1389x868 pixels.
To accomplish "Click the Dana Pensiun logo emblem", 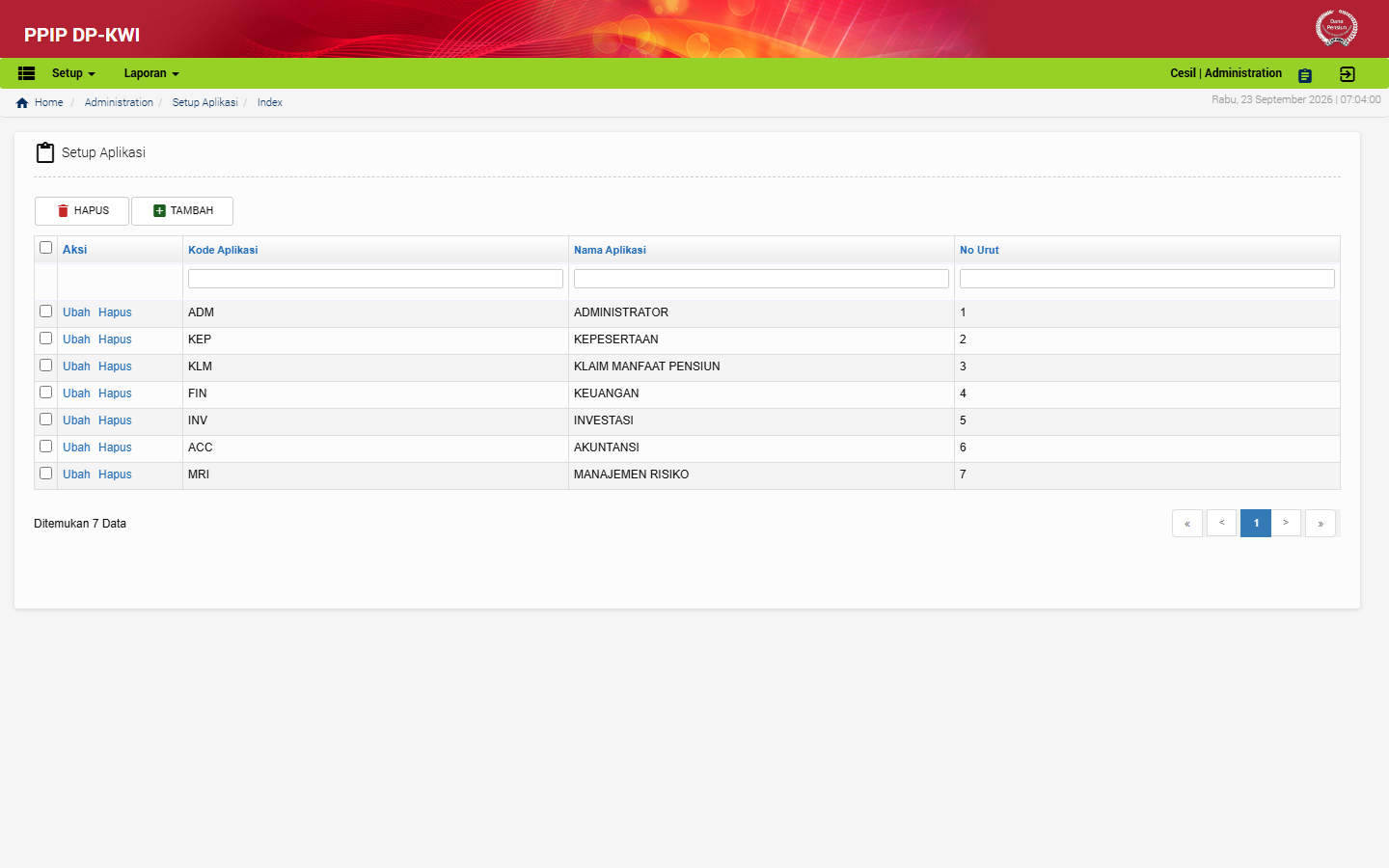I will [x=1336, y=28].
